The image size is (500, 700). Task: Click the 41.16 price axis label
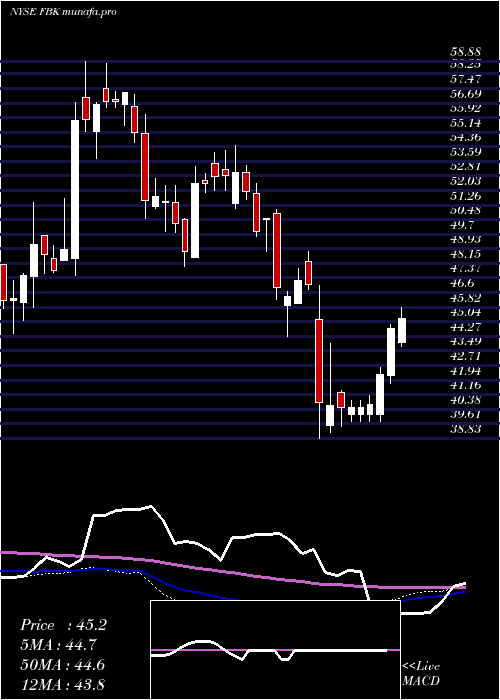(x=465, y=384)
